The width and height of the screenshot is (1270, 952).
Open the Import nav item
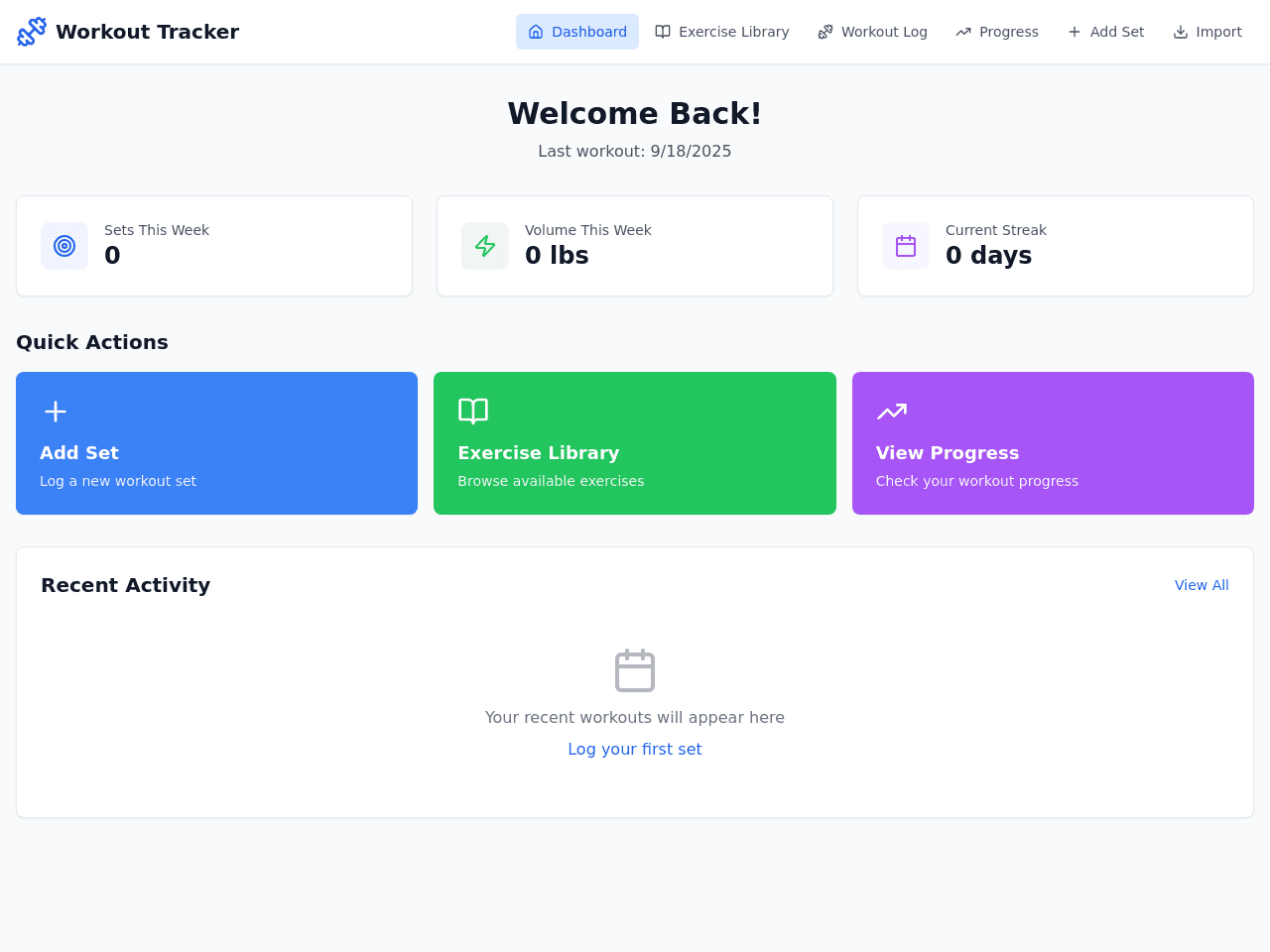[x=1207, y=32]
